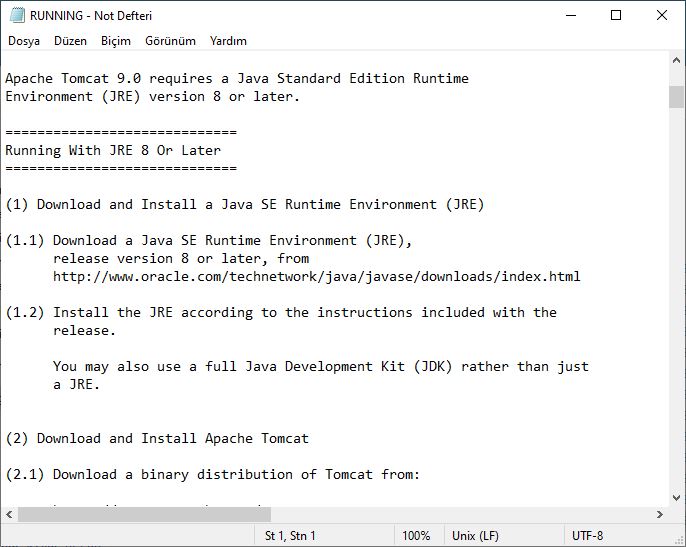Click the 'St 1, Stn 1' status bar entry
The image size is (686, 547).
[x=290, y=536]
